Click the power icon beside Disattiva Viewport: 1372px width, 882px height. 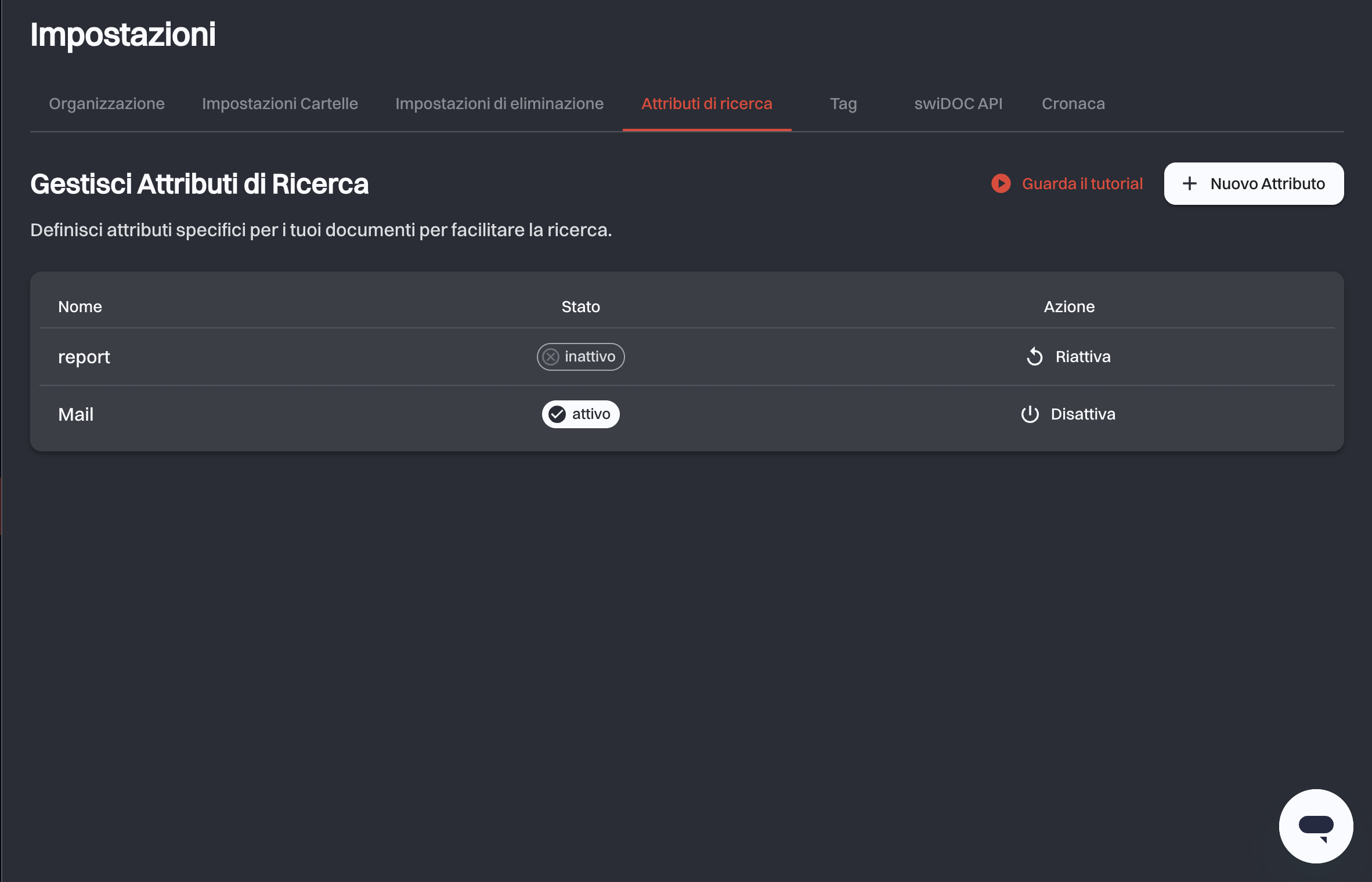(x=1030, y=414)
